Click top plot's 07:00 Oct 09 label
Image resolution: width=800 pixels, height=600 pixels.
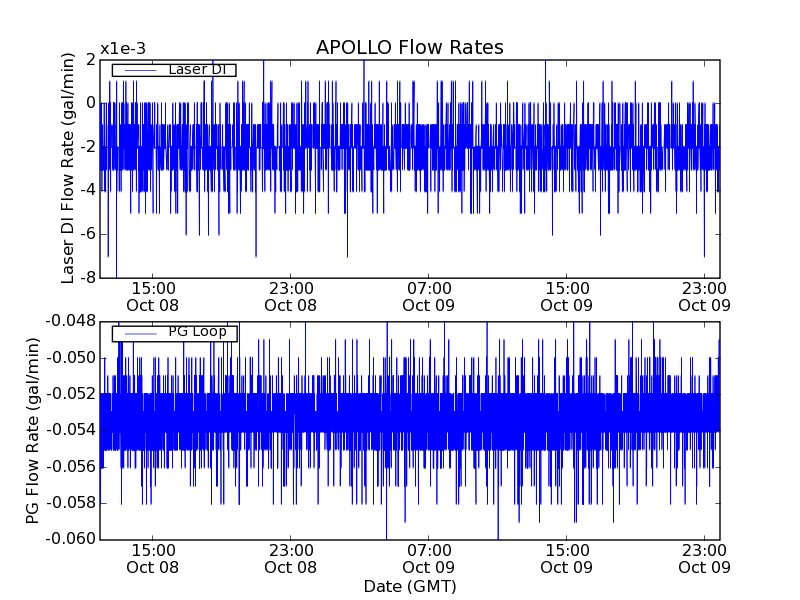[x=429, y=297]
